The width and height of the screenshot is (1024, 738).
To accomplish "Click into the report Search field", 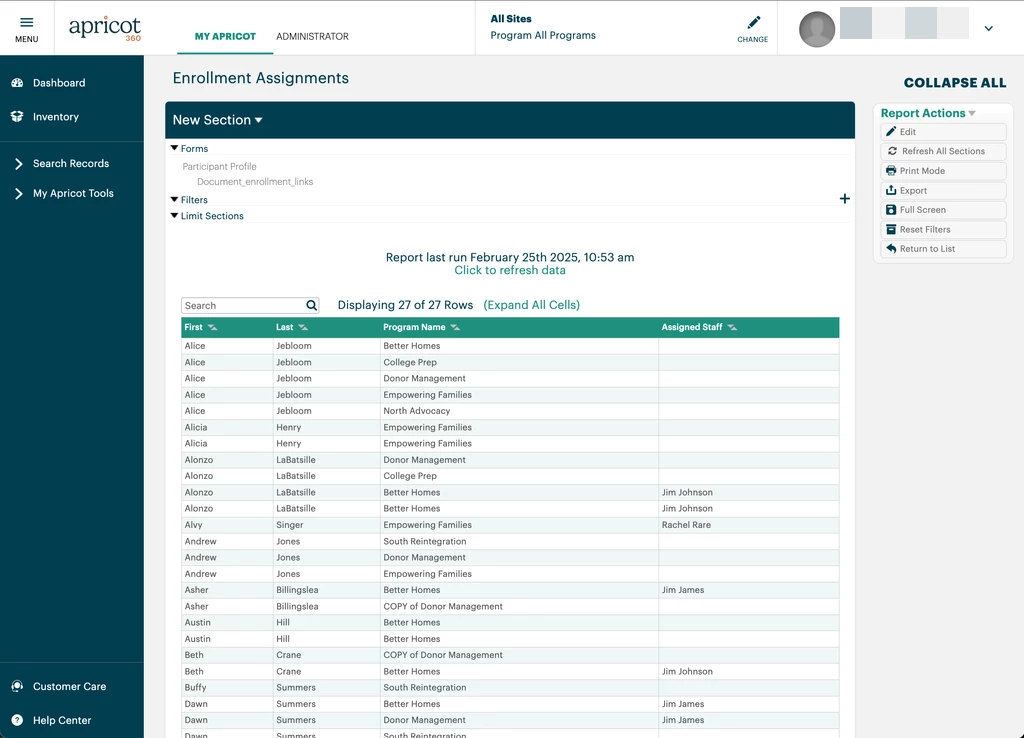I will 244,306.
